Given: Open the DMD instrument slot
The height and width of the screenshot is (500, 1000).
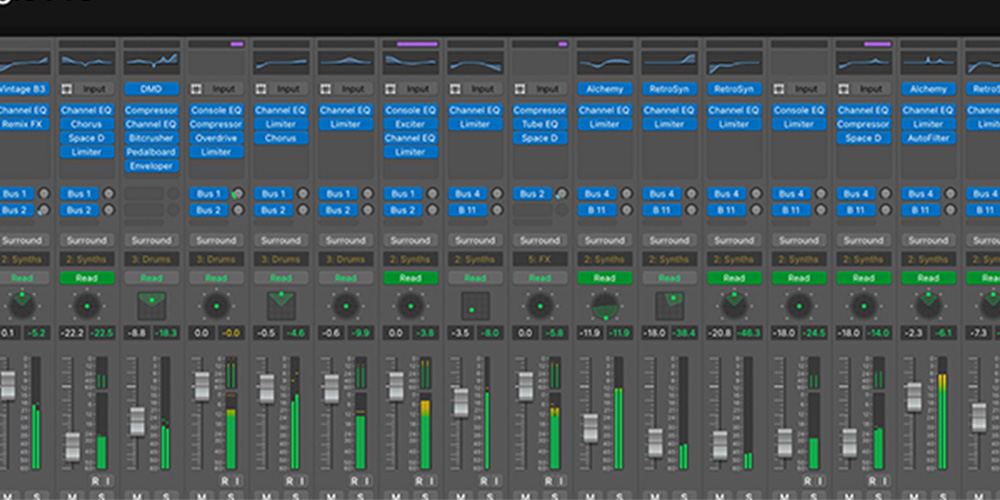Looking at the screenshot, I should [151, 89].
